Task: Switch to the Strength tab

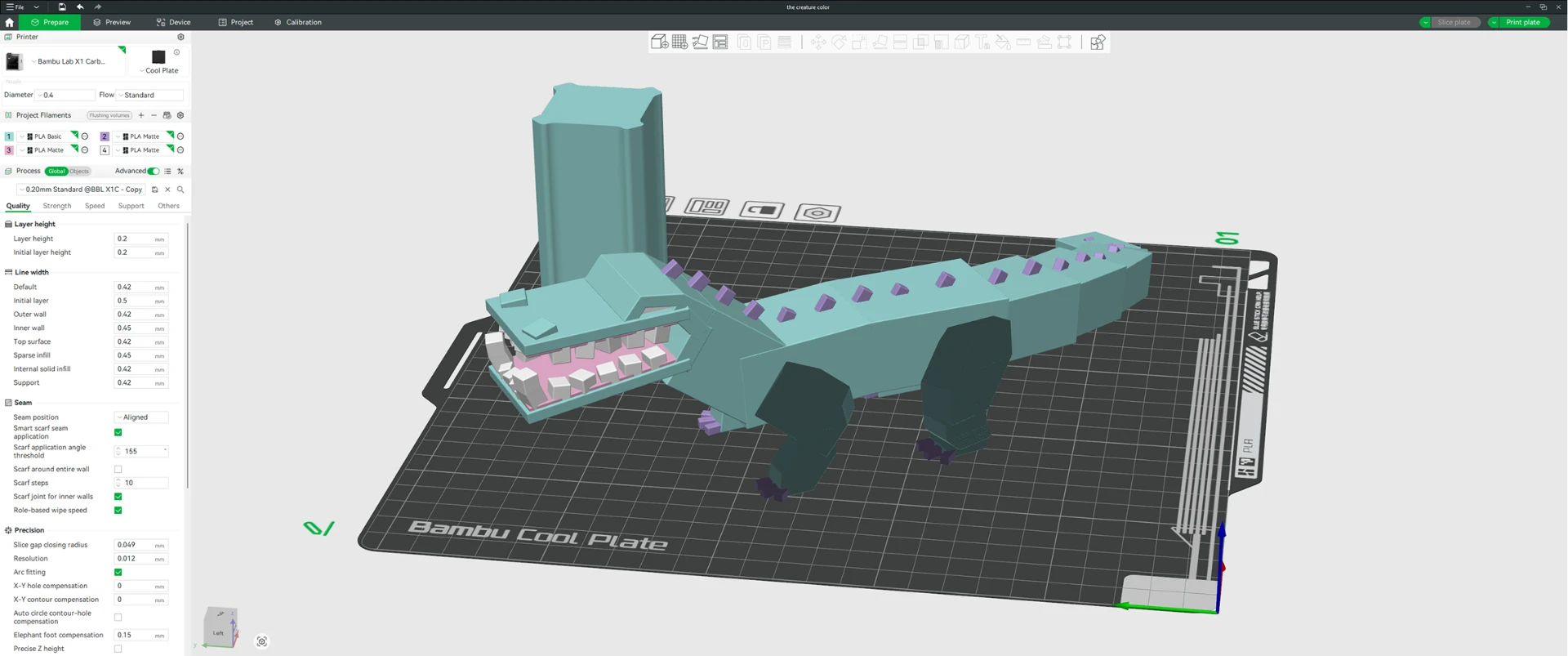Action: (x=57, y=206)
